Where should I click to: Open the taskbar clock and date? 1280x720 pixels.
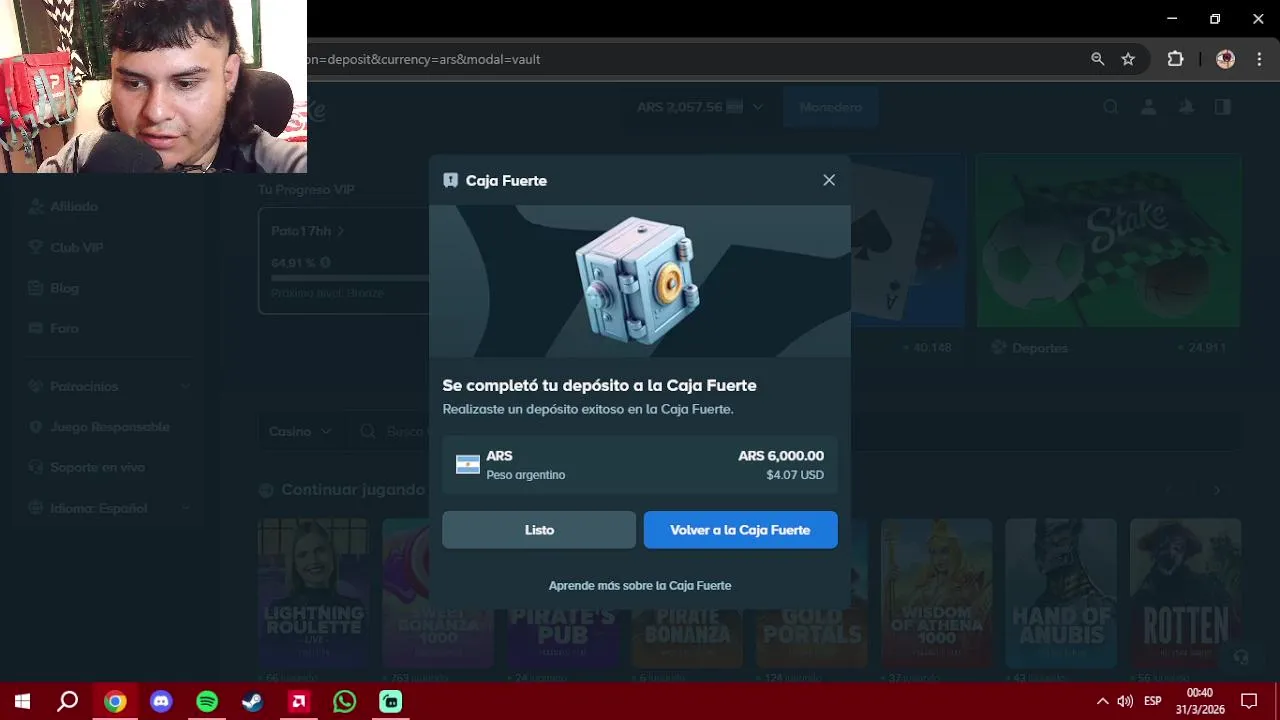1199,701
